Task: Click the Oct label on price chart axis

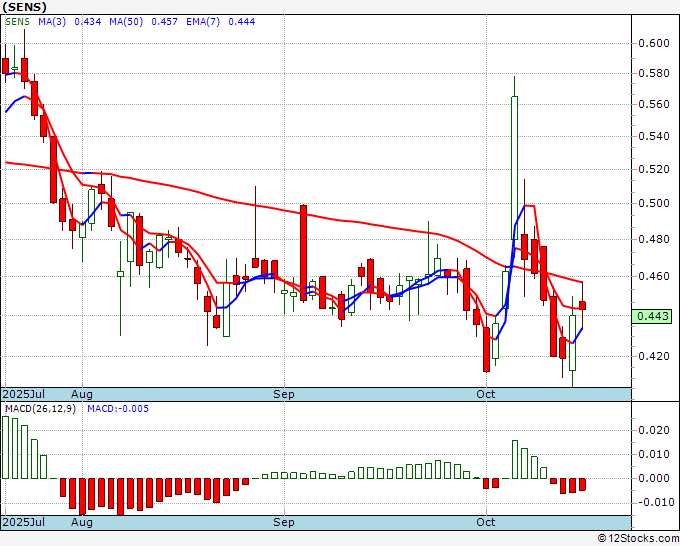Action: [485, 394]
